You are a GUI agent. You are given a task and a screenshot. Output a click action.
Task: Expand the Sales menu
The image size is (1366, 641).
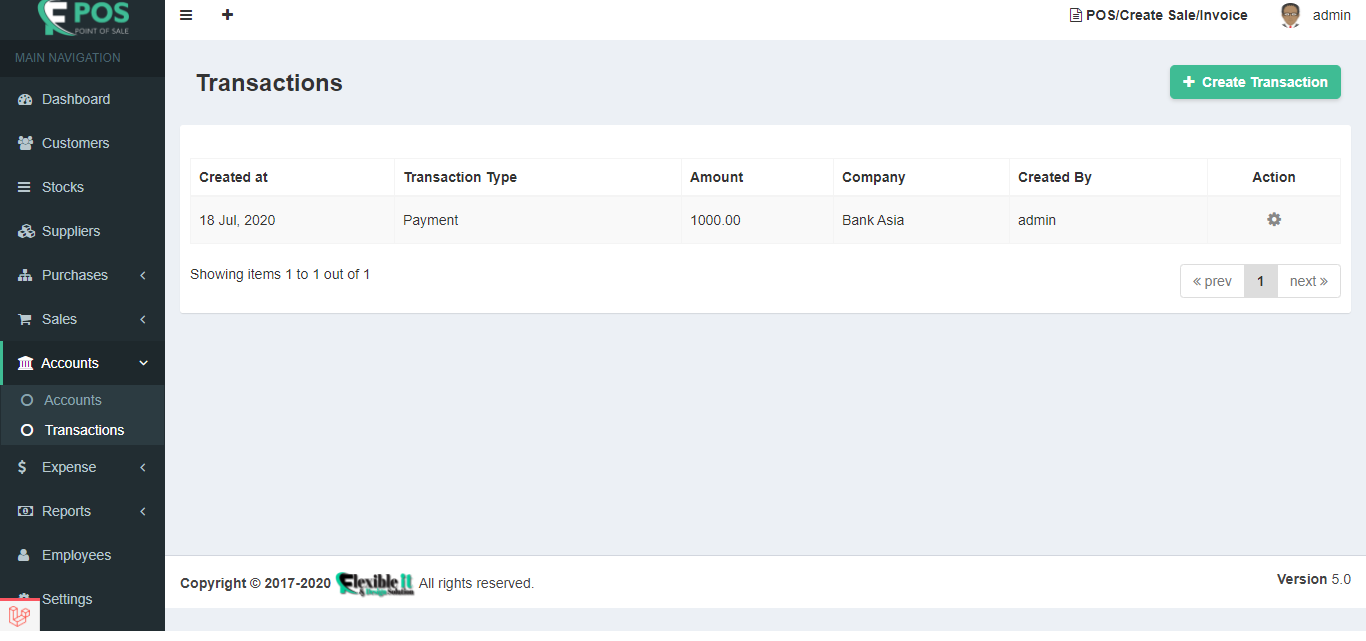pos(60,318)
